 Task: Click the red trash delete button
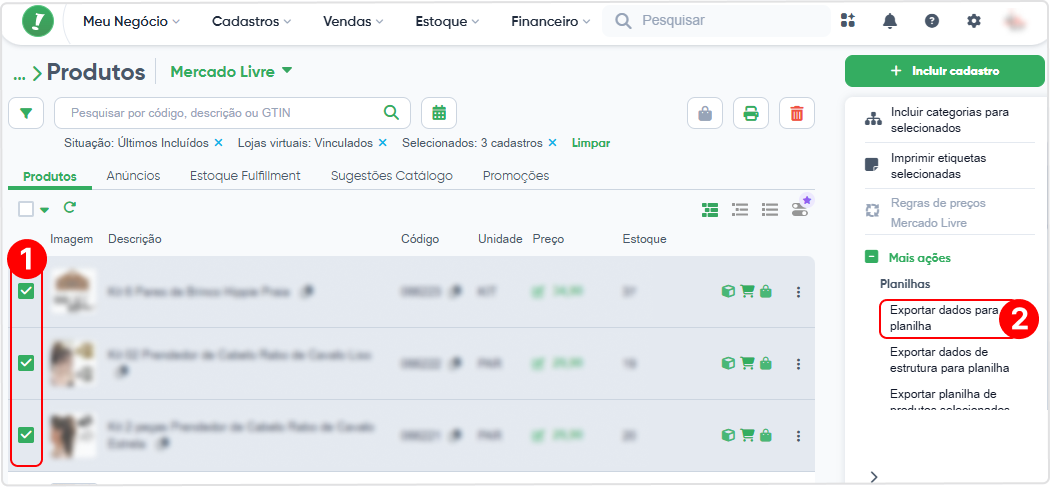pyautogui.click(x=797, y=113)
